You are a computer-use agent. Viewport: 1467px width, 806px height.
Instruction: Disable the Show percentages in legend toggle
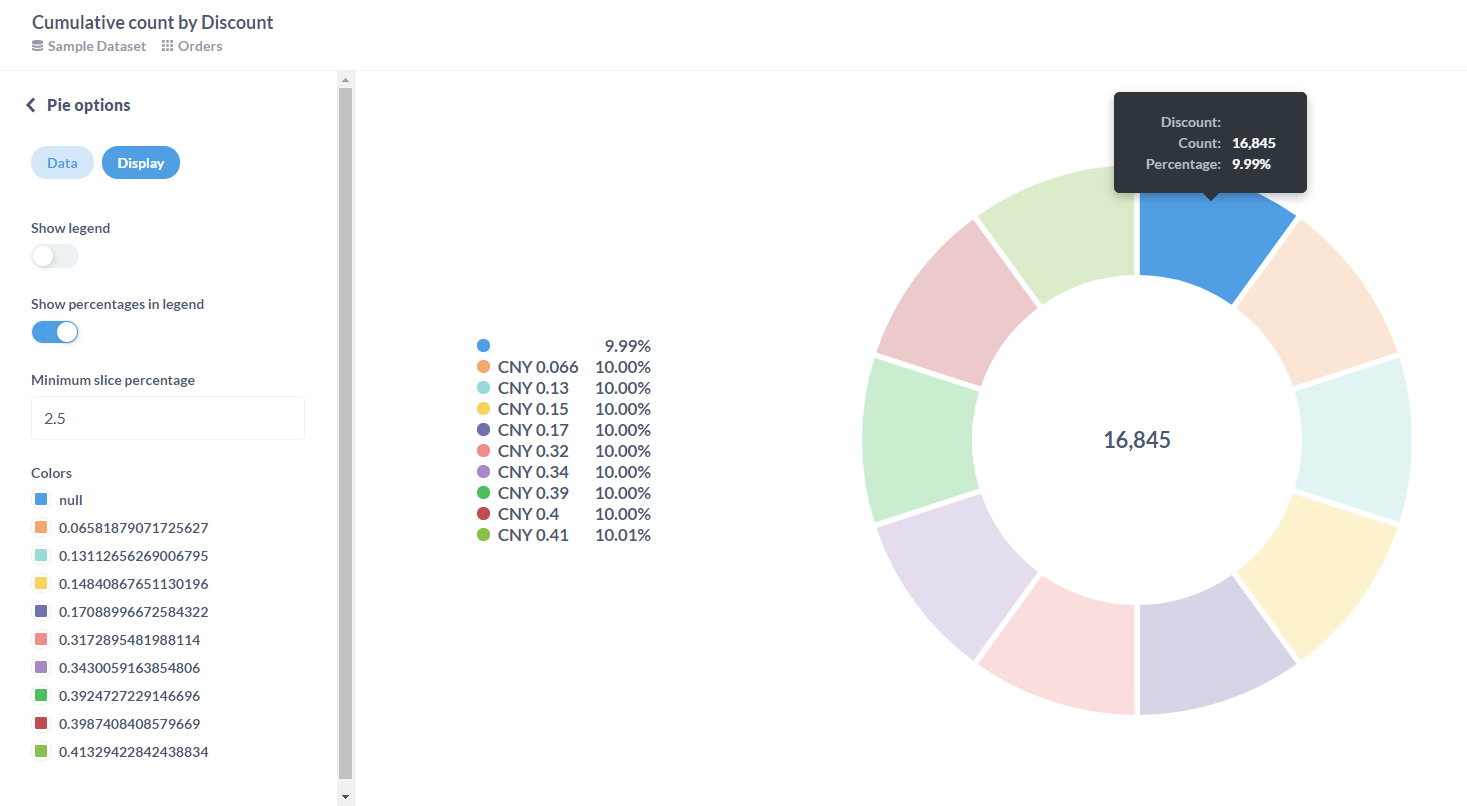(54, 331)
